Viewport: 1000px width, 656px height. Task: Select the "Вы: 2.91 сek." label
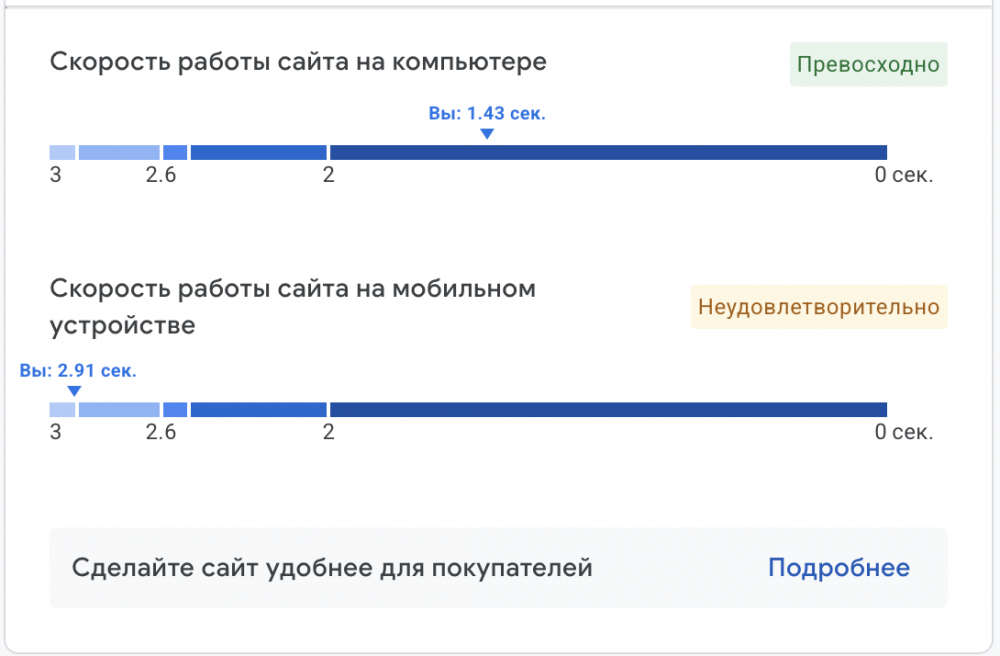tap(78, 371)
